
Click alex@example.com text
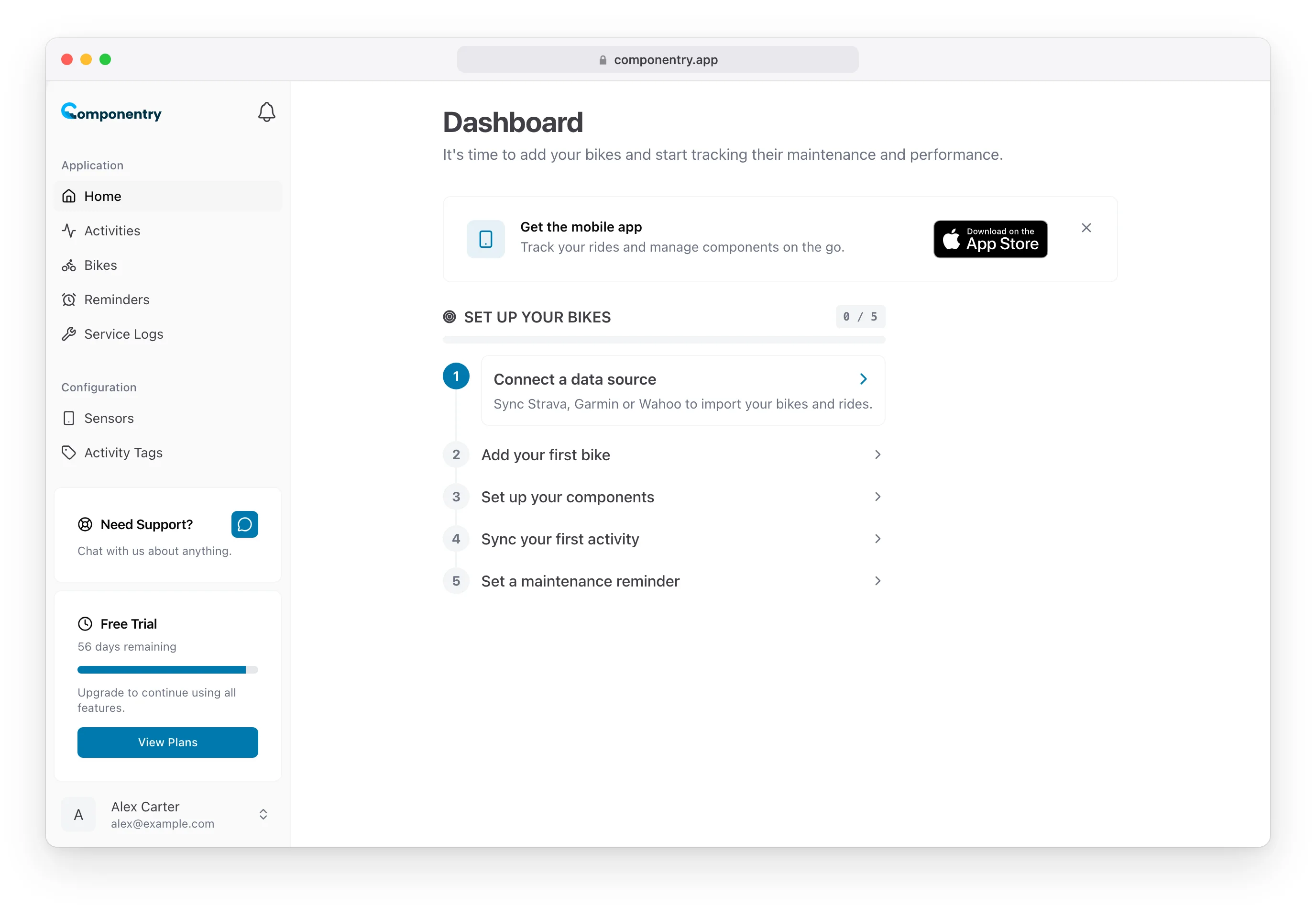click(163, 823)
